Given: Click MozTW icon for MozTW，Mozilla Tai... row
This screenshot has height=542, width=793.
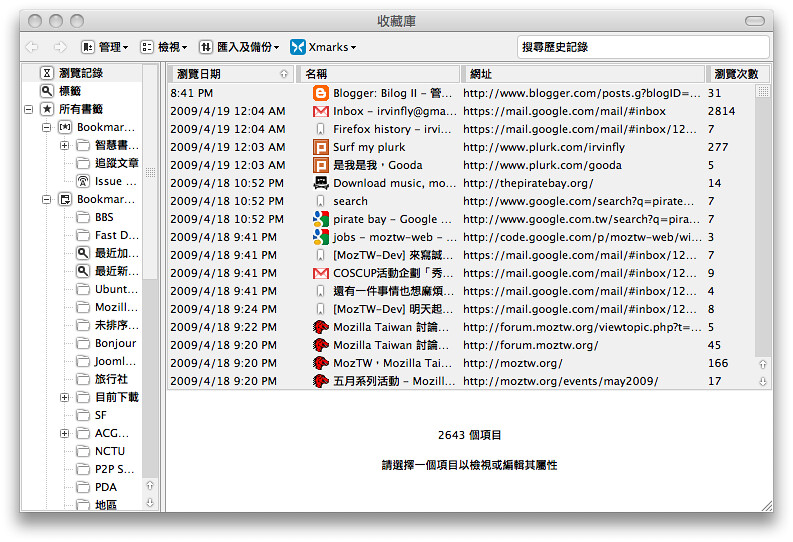Looking at the screenshot, I should point(321,363).
